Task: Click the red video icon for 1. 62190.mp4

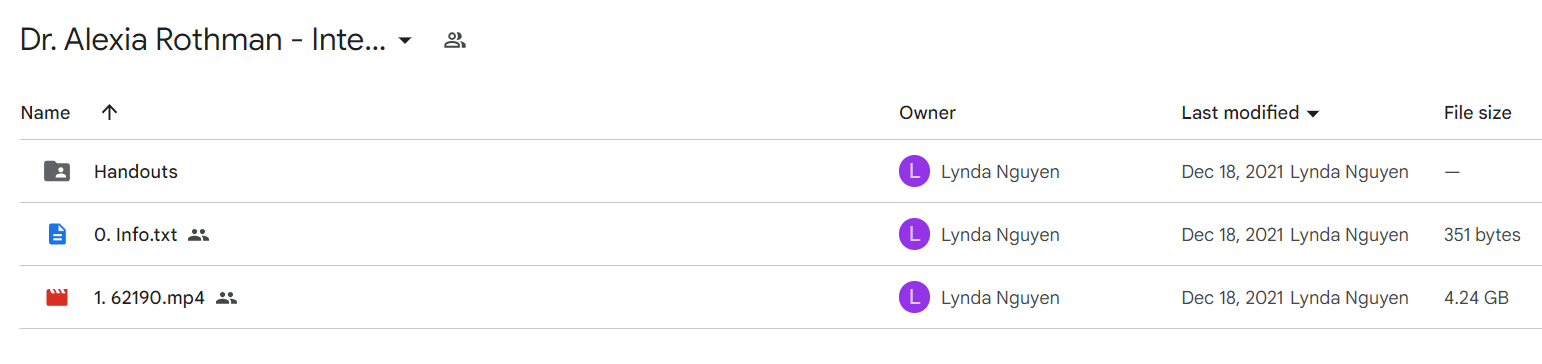Action: [x=57, y=297]
